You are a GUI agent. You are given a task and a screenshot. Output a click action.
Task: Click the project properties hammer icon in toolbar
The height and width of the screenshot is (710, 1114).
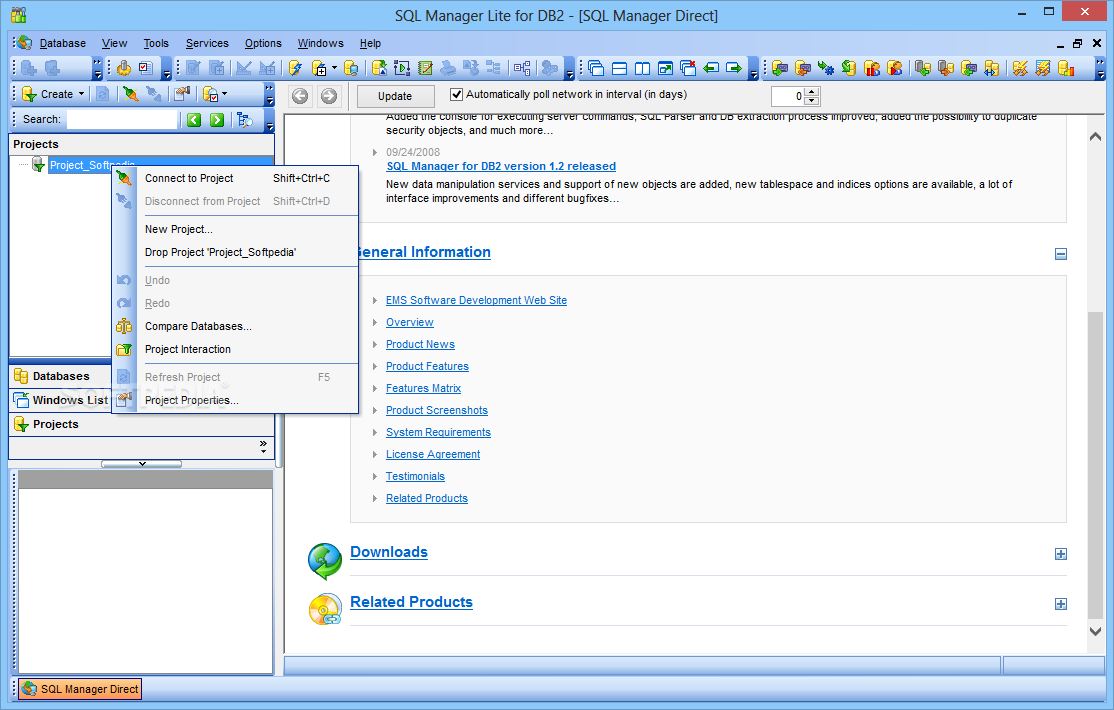click(x=182, y=94)
